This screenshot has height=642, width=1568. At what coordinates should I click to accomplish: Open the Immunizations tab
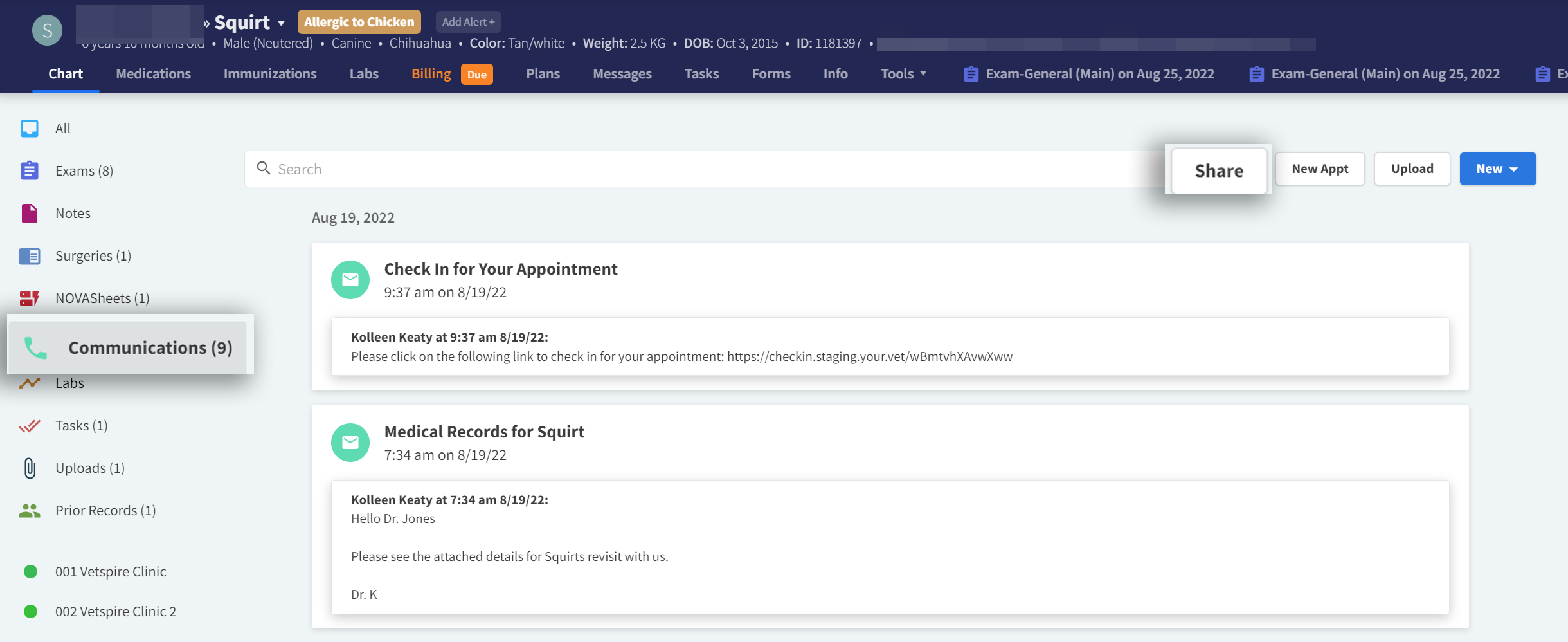point(270,74)
